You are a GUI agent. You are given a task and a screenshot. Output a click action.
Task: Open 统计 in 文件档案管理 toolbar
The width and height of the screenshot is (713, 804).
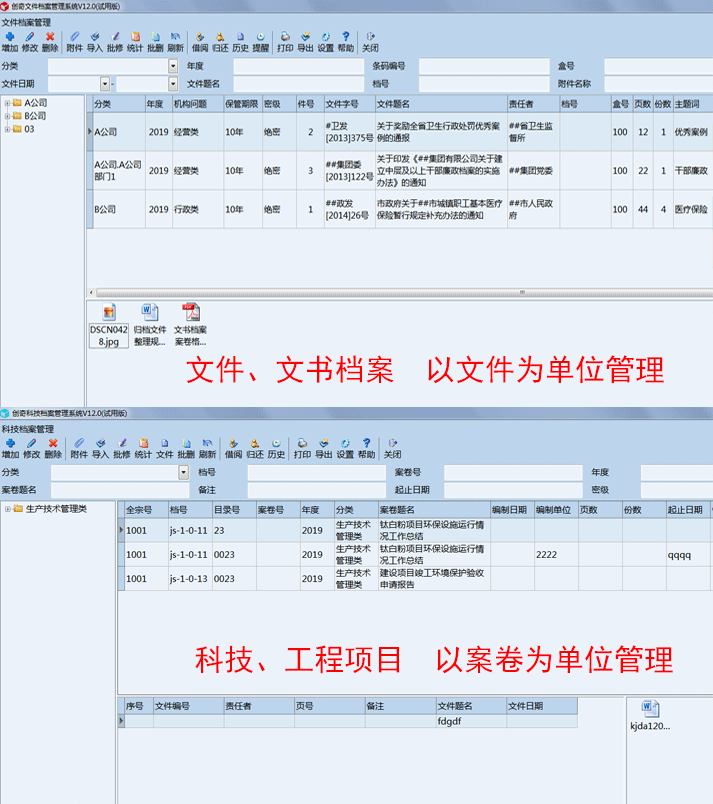135,42
